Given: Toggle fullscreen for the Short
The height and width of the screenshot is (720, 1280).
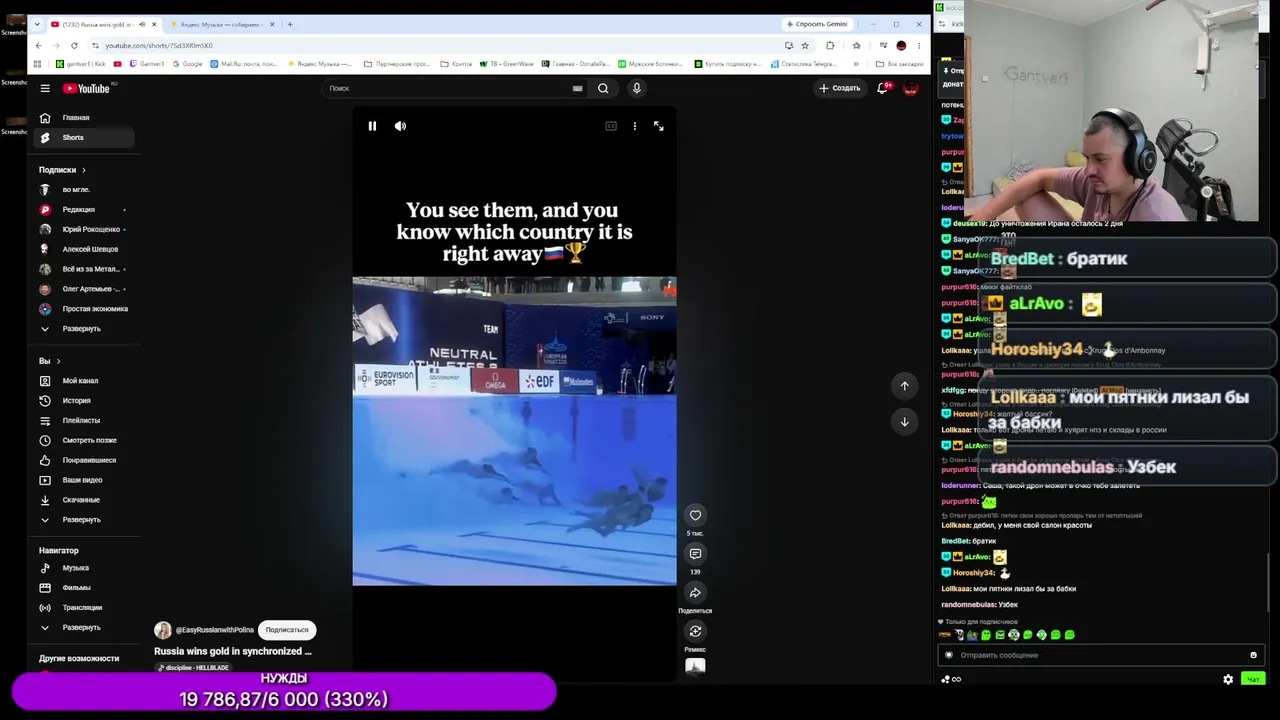Looking at the screenshot, I should click(658, 126).
